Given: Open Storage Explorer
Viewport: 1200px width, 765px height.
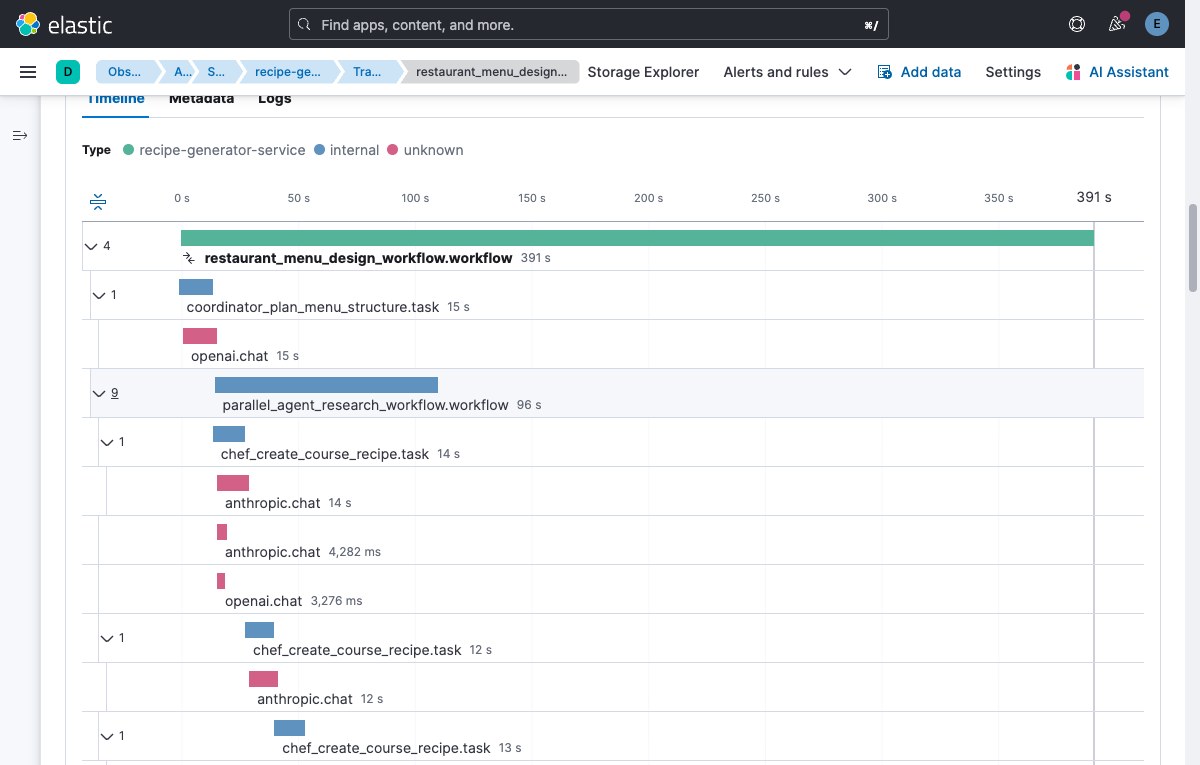Looking at the screenshot, I should pos(643,71).
